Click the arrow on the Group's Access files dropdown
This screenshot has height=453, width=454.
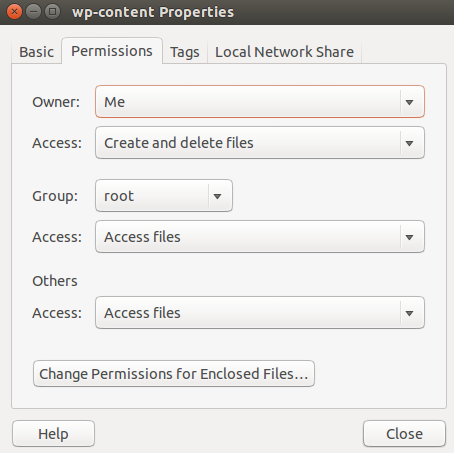tap(410, 237)
